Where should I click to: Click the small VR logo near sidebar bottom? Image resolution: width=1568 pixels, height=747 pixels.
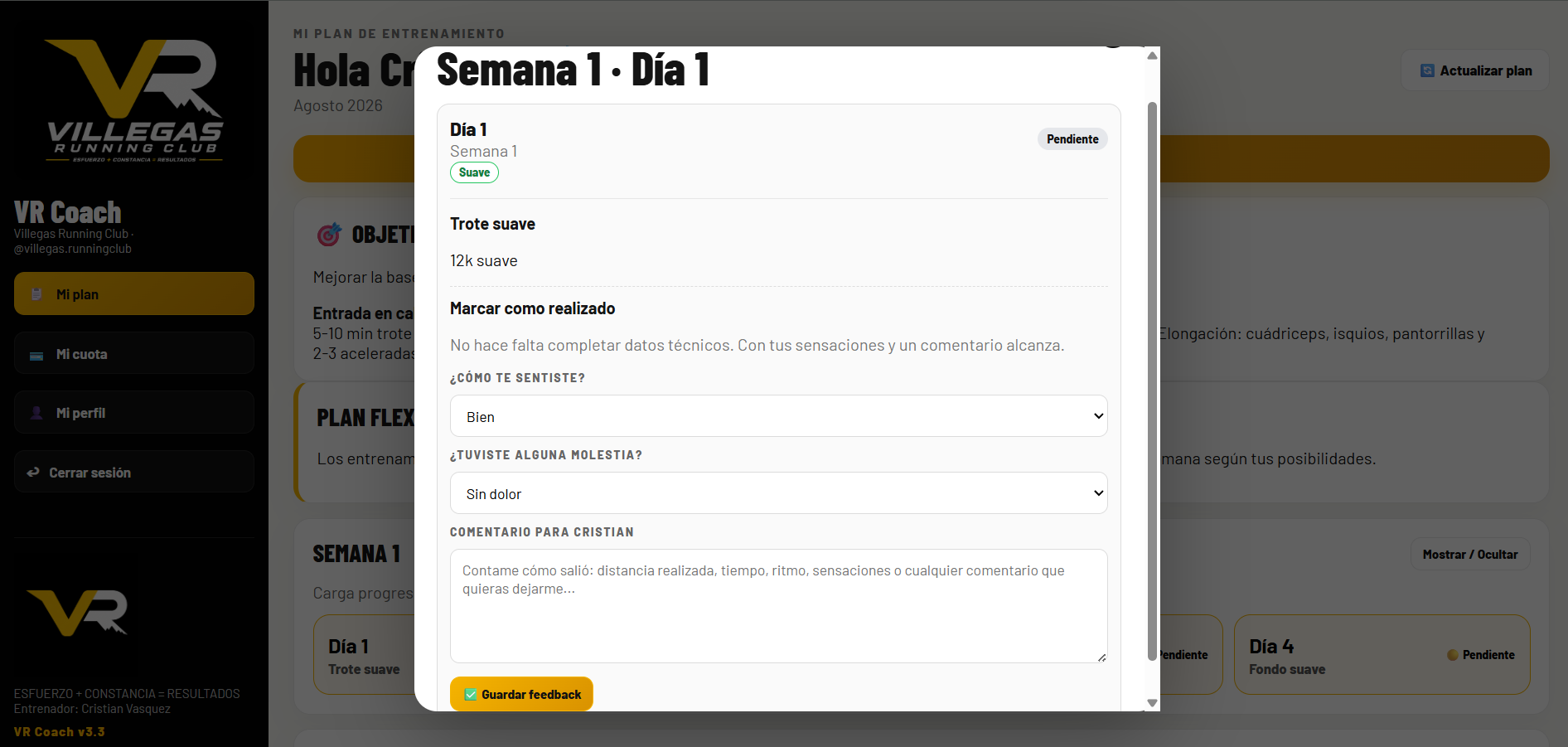(x=77, y=613)
